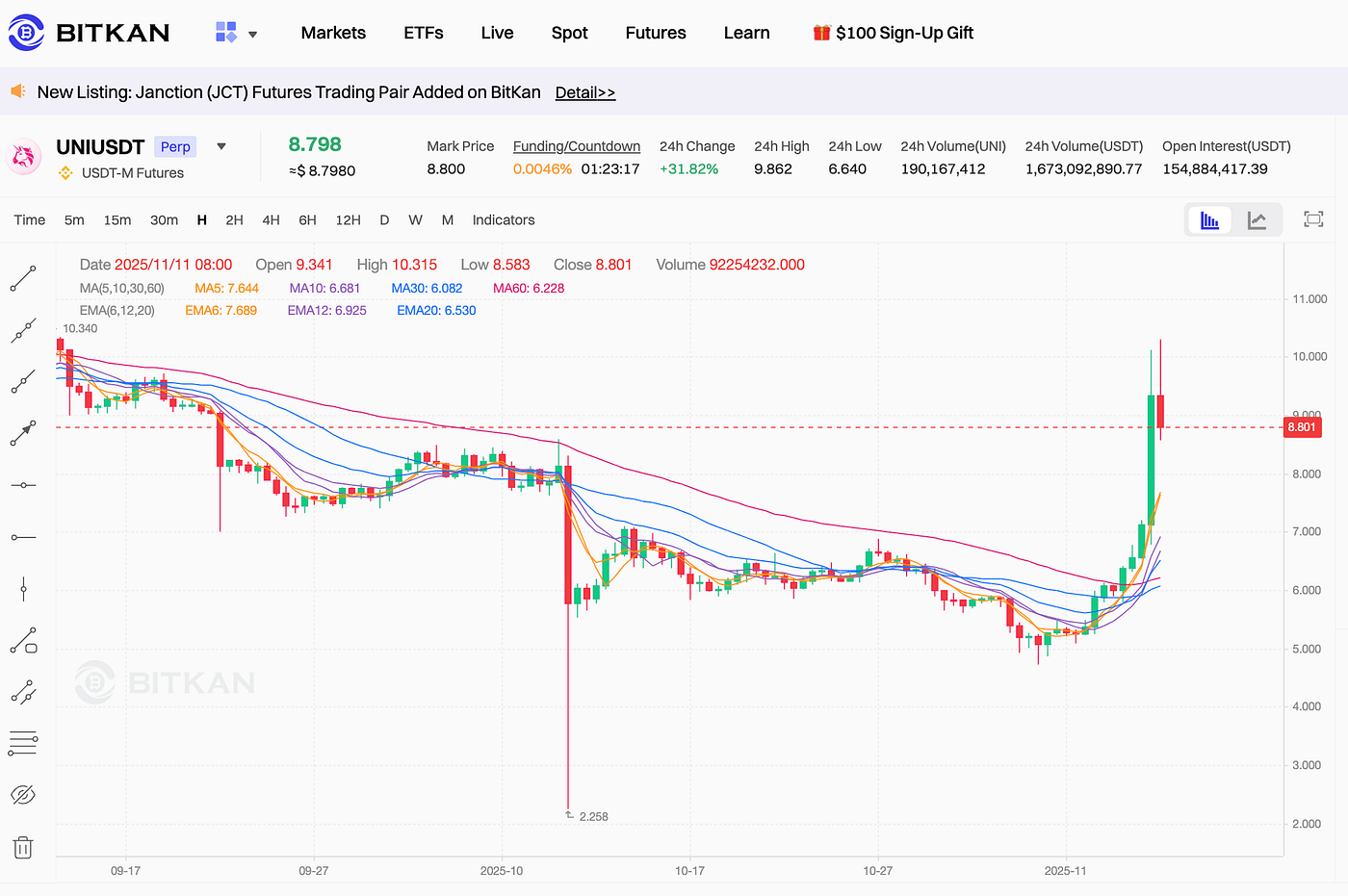Viewport: 1348px width, 896px height.
Task: Select the 5m timeframe
Action: click(x=74, y=220)
